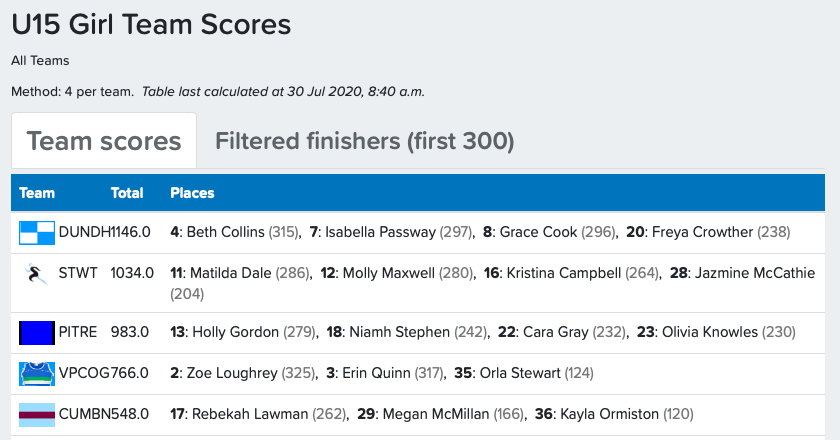Switch to the Team scores tab
The image size is (840, 440).
point(104,141)
